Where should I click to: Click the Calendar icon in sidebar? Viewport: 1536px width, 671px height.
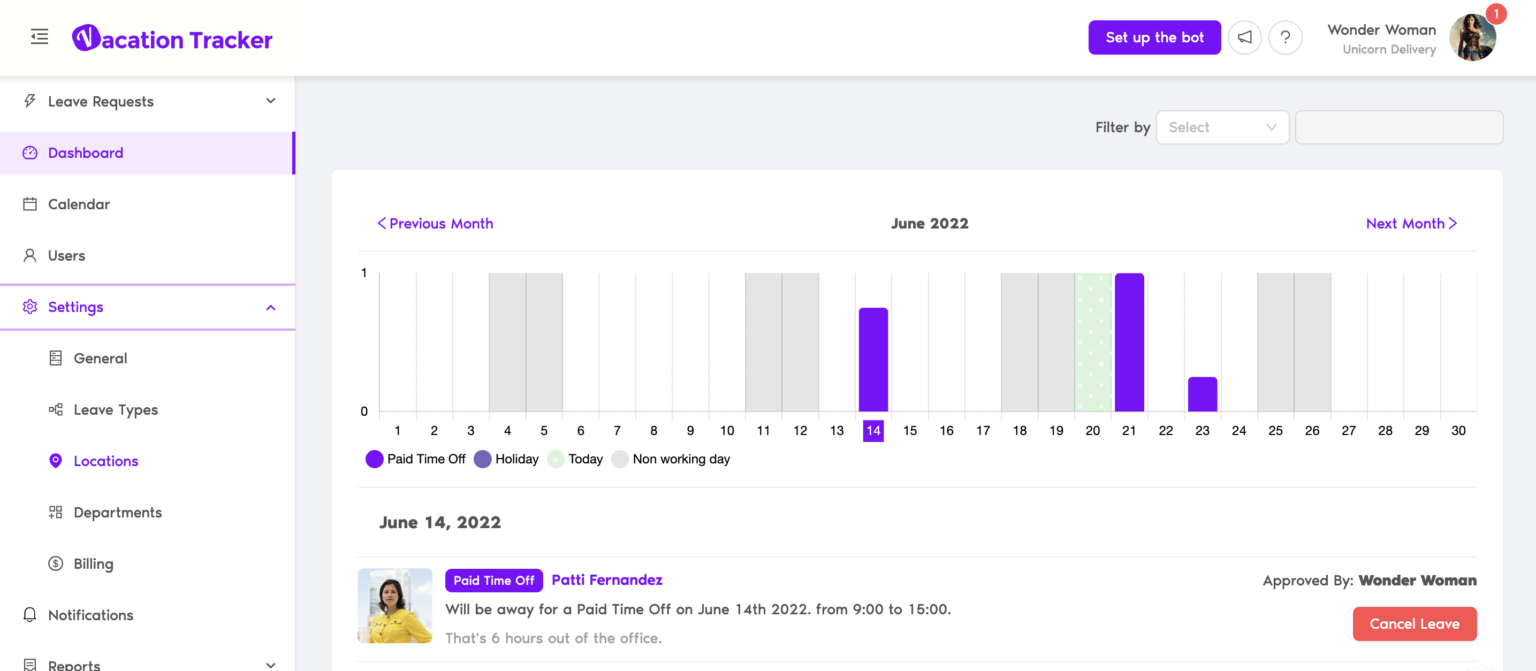[30, 204]
